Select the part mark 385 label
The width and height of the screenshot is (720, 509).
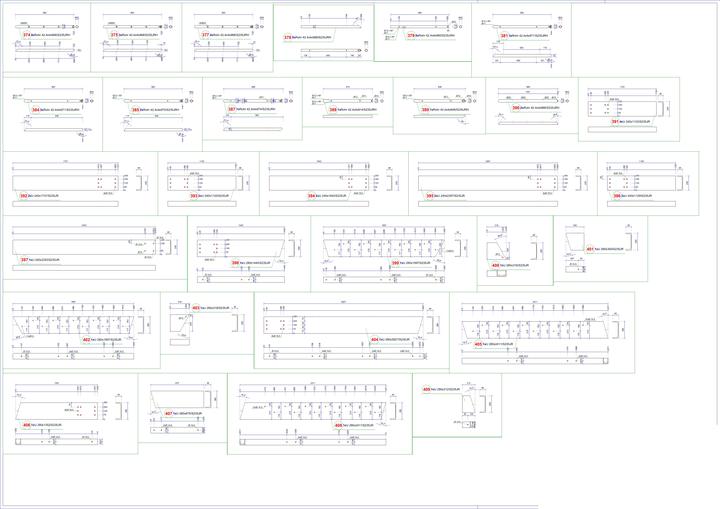point(135,110)
